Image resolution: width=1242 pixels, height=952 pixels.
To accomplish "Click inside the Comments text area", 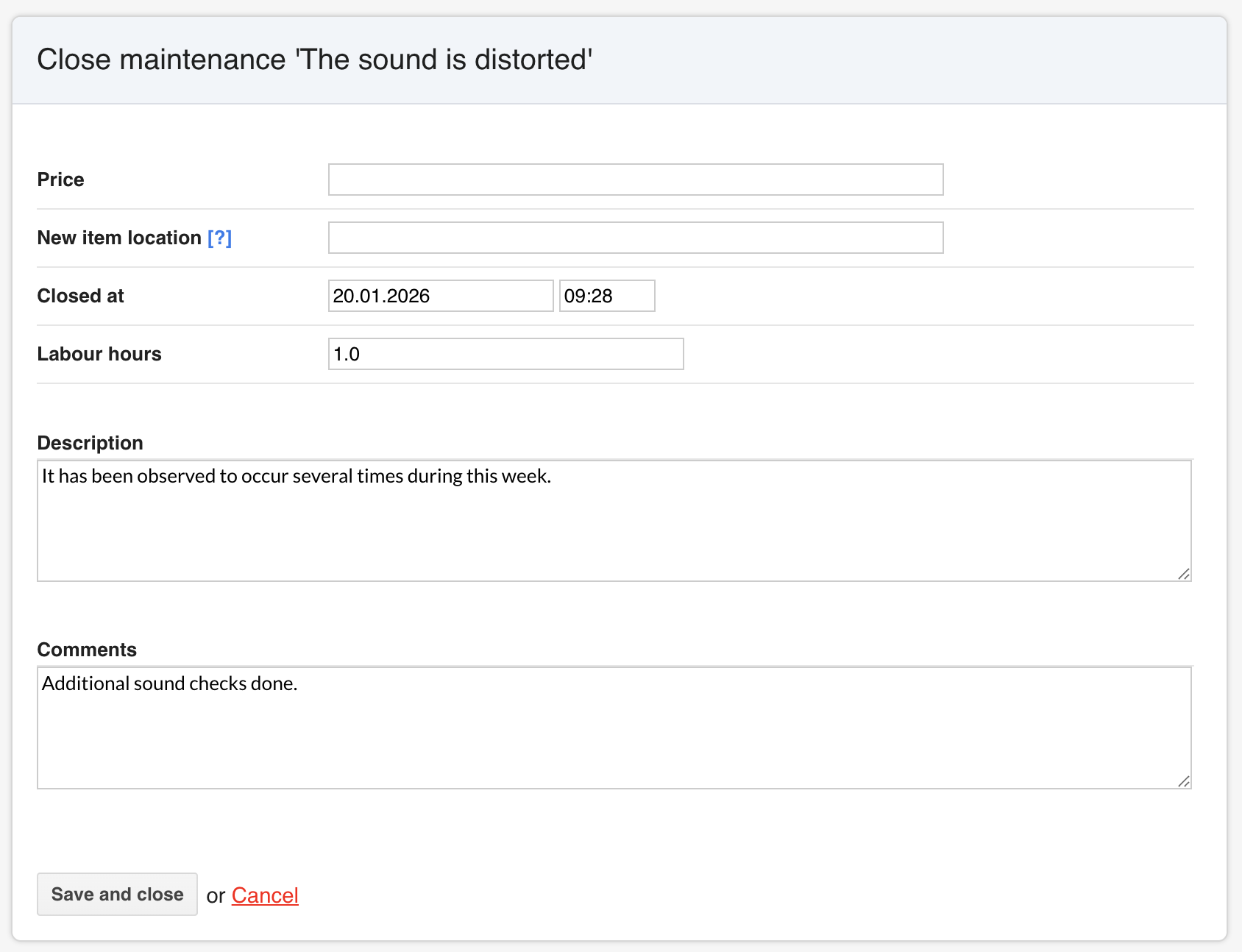I will pos(614,728).
